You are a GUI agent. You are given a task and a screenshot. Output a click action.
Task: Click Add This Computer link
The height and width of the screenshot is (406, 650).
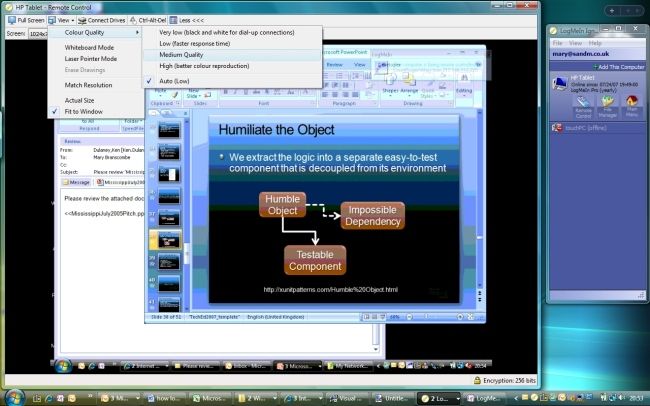click(x=619, y=67)
